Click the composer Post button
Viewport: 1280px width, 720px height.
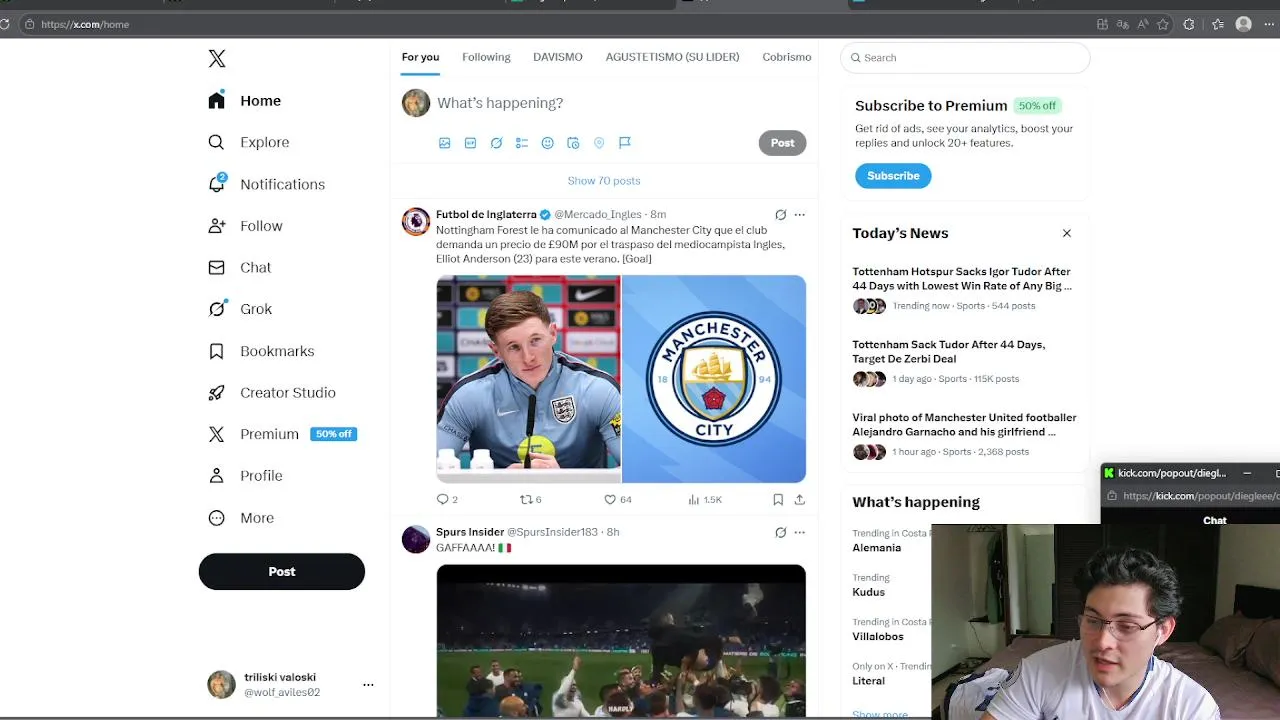782,143
